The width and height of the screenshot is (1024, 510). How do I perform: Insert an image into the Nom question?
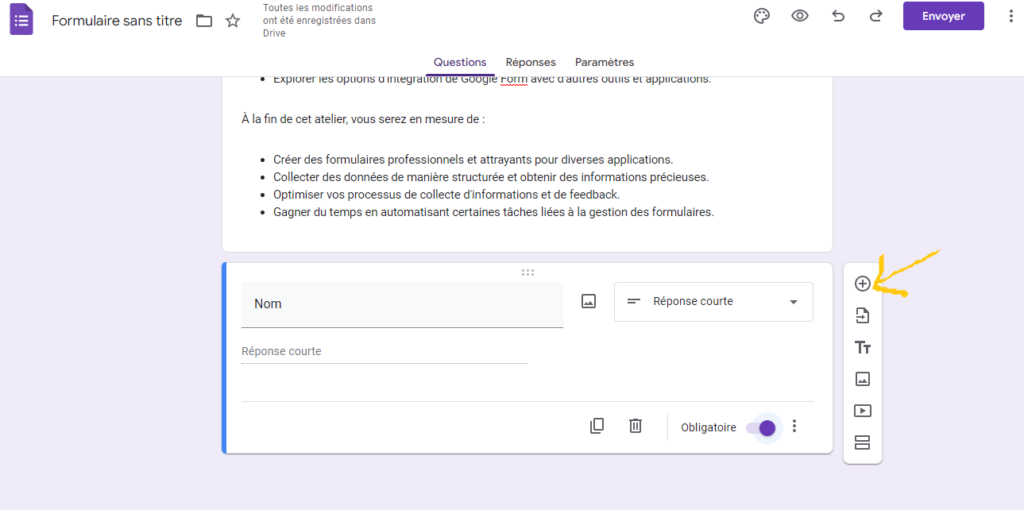[x=588, y=302]
